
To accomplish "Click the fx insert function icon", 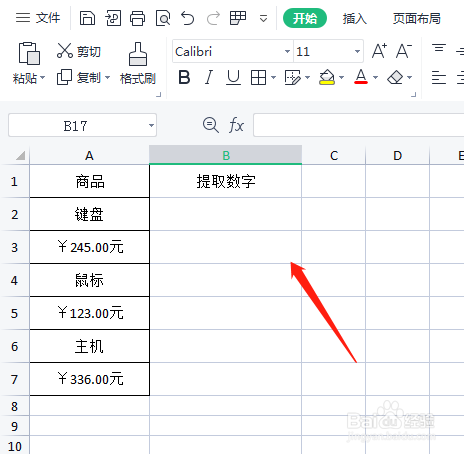I will 236,125.
